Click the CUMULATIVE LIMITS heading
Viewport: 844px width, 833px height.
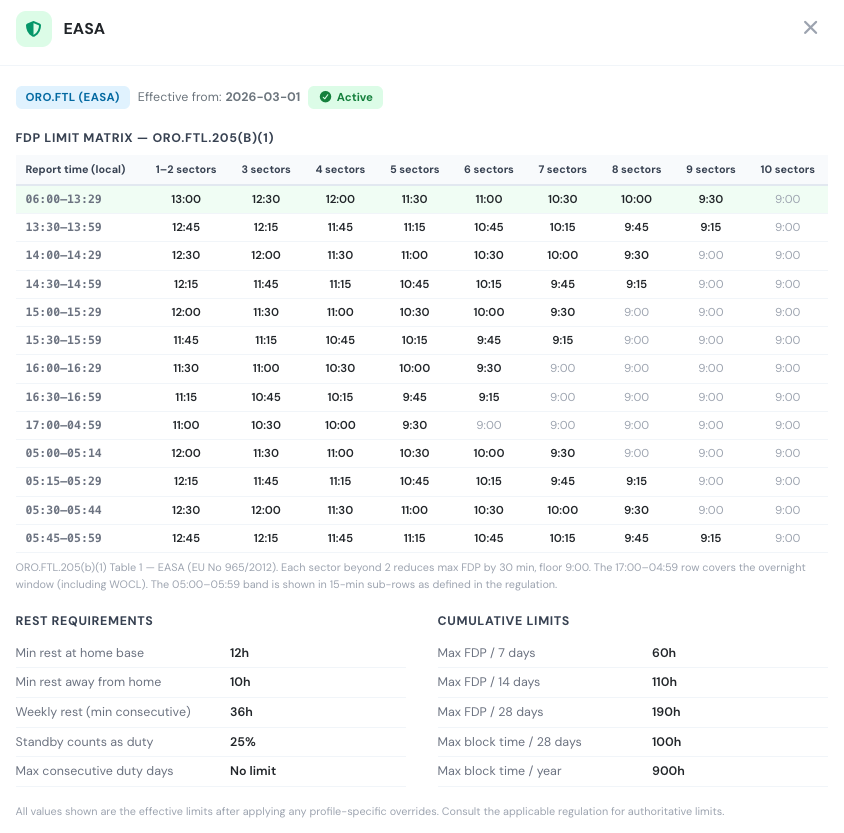coord(503,621)
